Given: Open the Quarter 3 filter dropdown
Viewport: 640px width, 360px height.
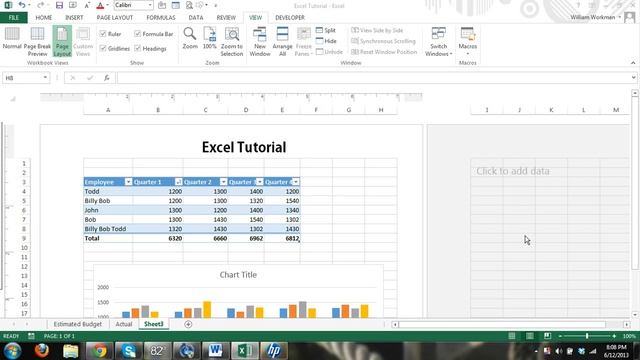Looking at the screenshot, I should (x=260, y=182).
